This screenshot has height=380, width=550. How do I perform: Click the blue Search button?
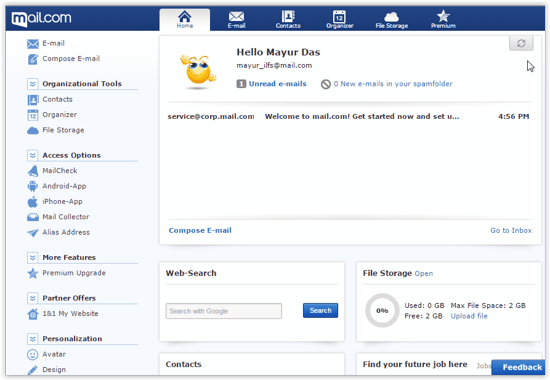320,311
